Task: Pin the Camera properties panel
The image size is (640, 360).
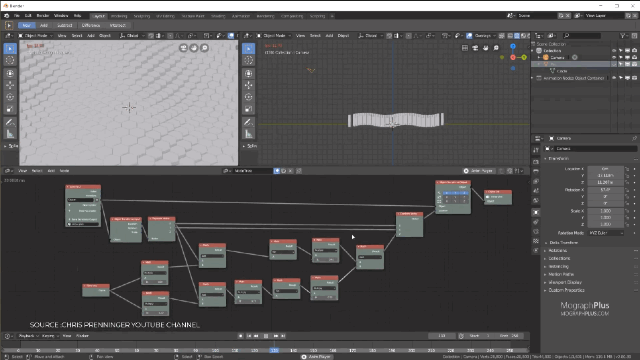Action: pos(634,138)
